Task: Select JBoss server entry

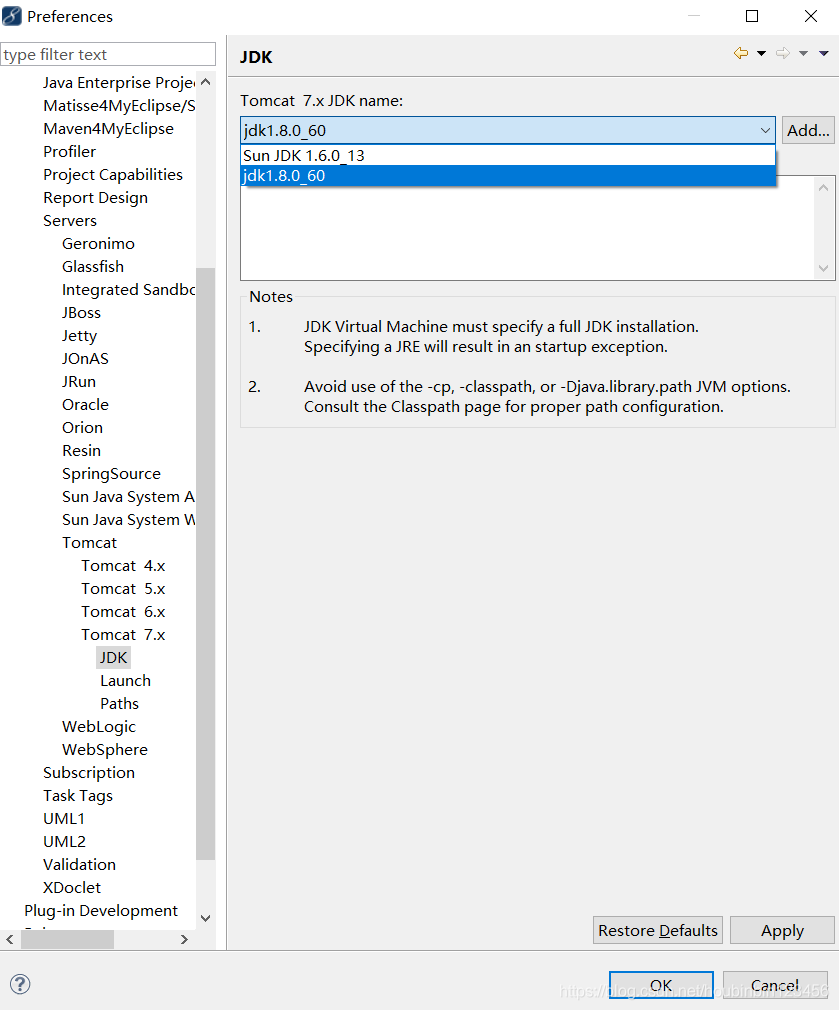Action: pyautogui.click(x=81, y=312)
